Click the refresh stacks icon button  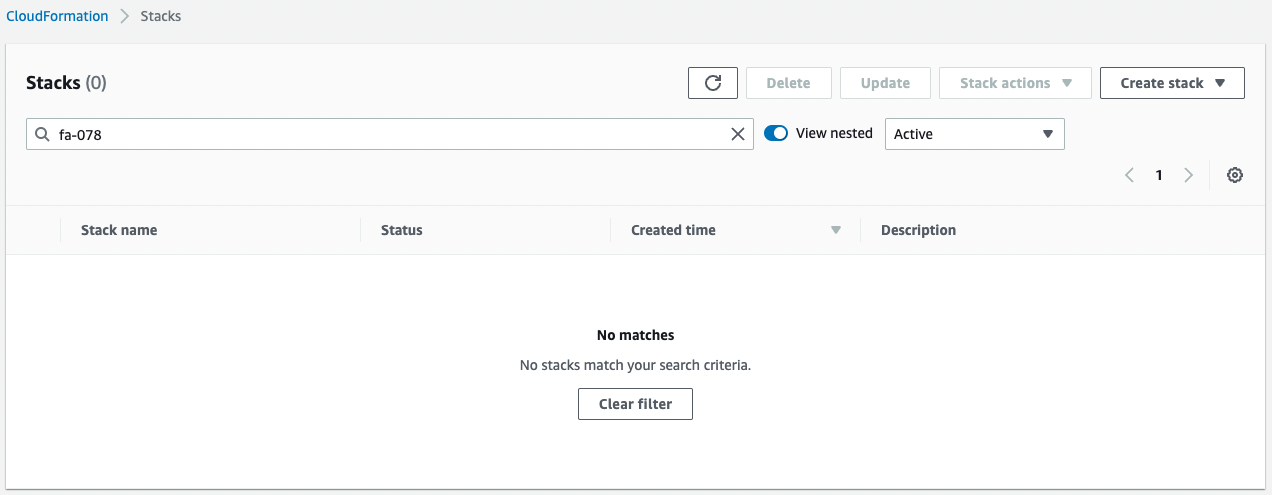click(713, 83)
